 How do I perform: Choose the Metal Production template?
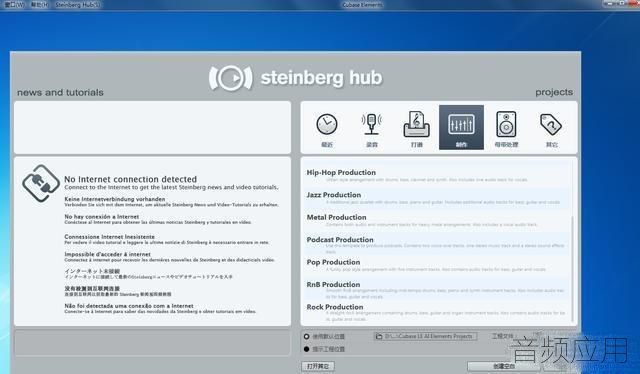[438, 220]
